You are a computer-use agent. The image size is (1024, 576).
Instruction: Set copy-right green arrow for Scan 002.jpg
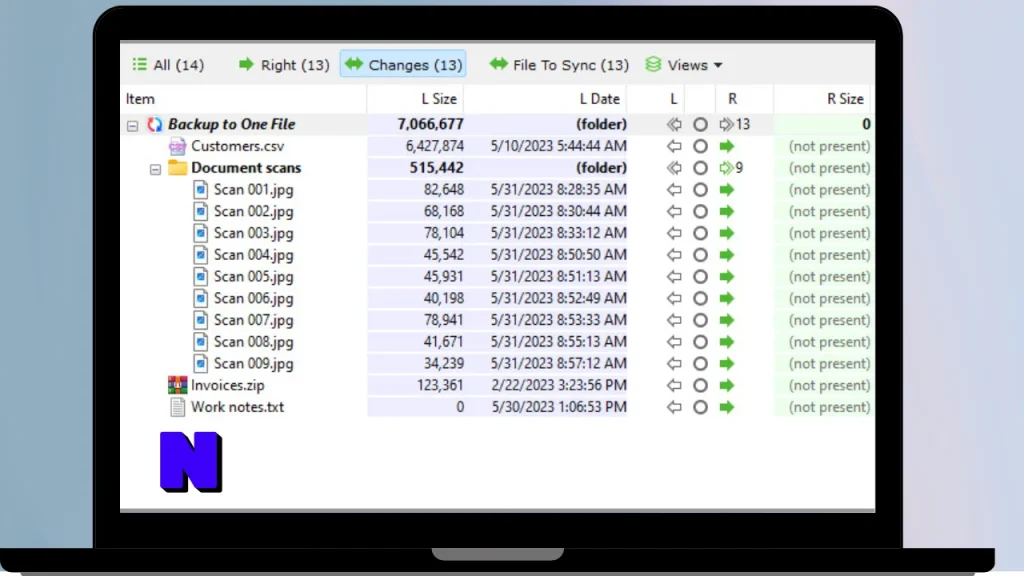click(726, 212)
